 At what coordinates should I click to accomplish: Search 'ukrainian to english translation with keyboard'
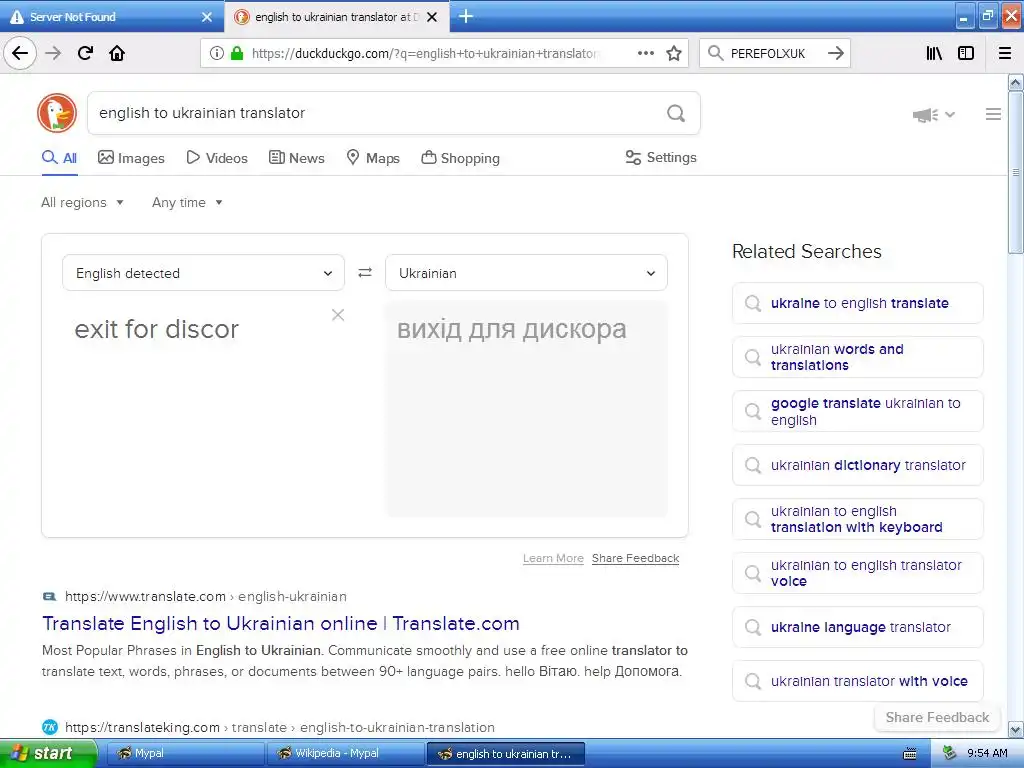(857, 519)
